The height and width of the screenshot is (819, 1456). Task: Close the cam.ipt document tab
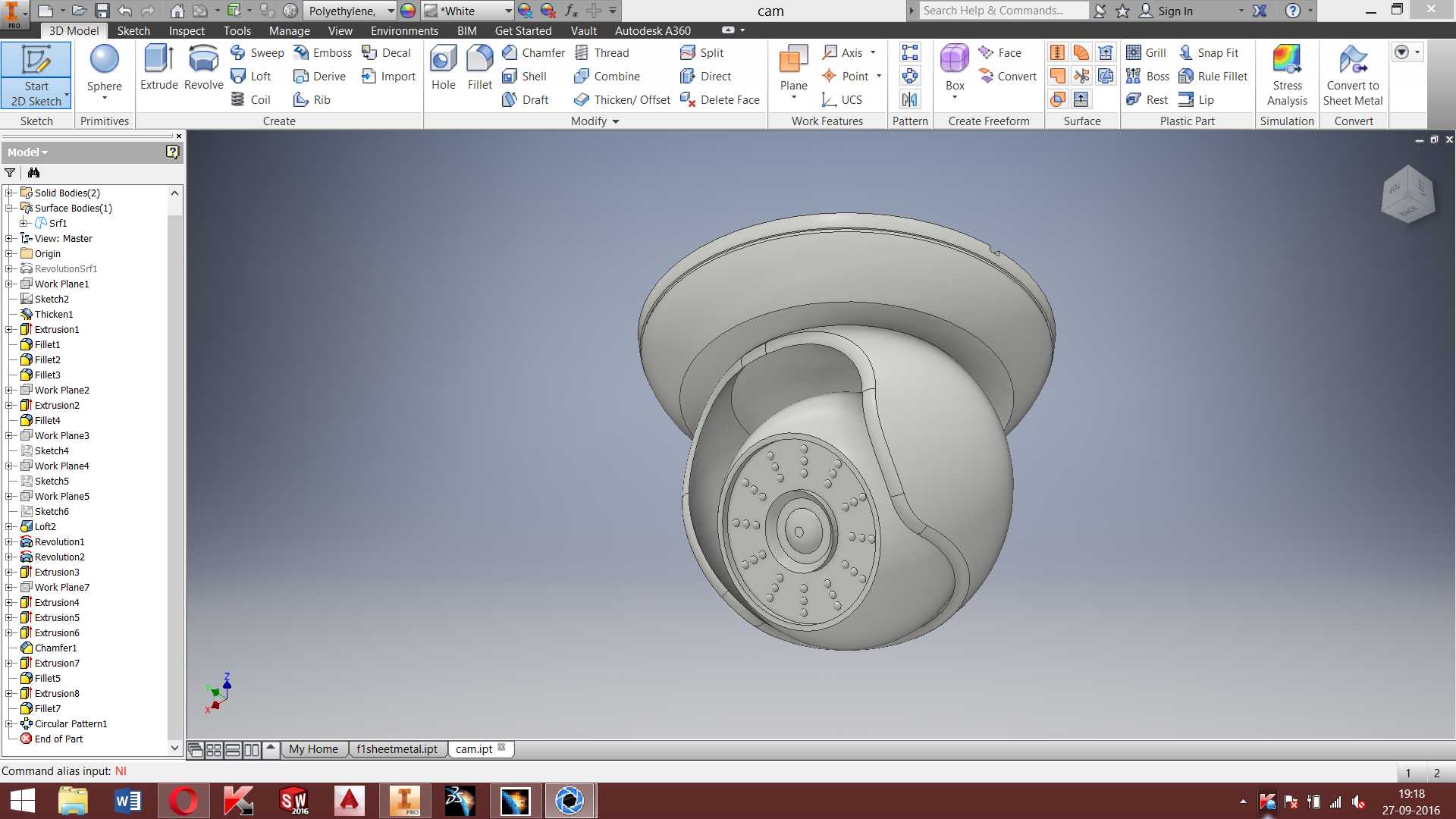point(501,748)
